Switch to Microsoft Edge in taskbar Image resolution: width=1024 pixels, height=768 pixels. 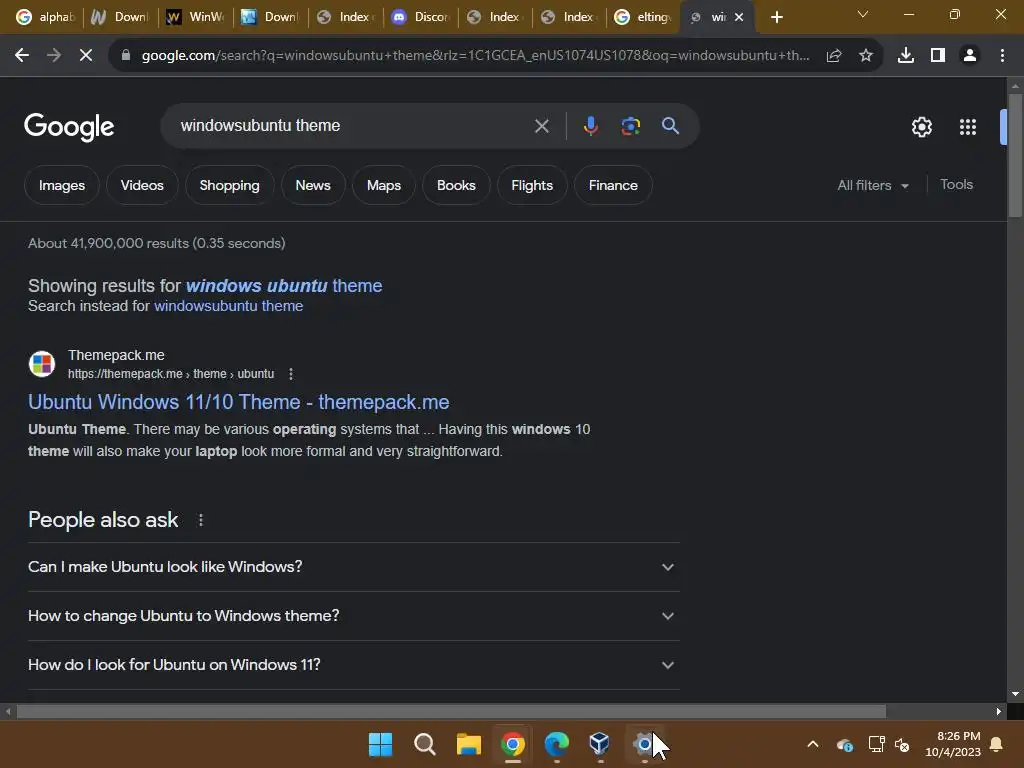[556, 744]
